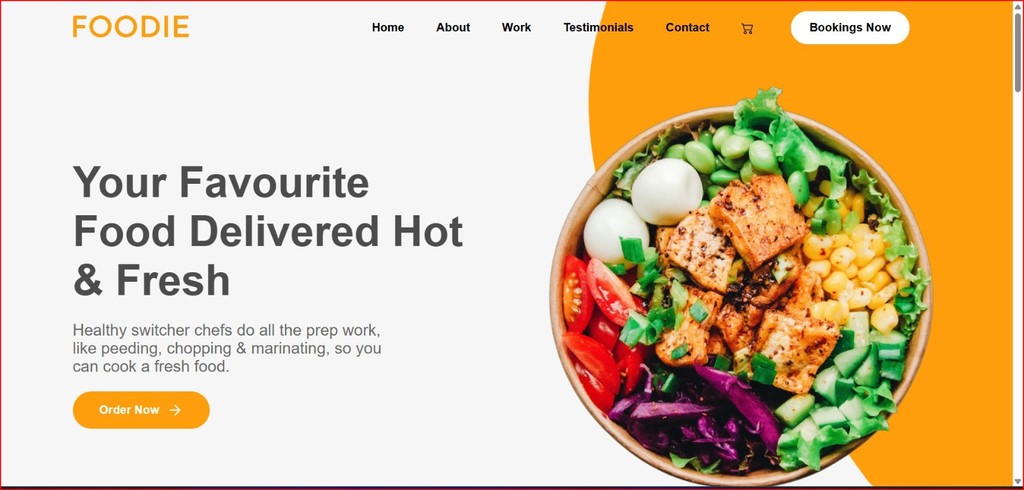Select the Work nav item
Viewport: 1024px width, 490px height.
pyautogui.click(x=517, y=27)
